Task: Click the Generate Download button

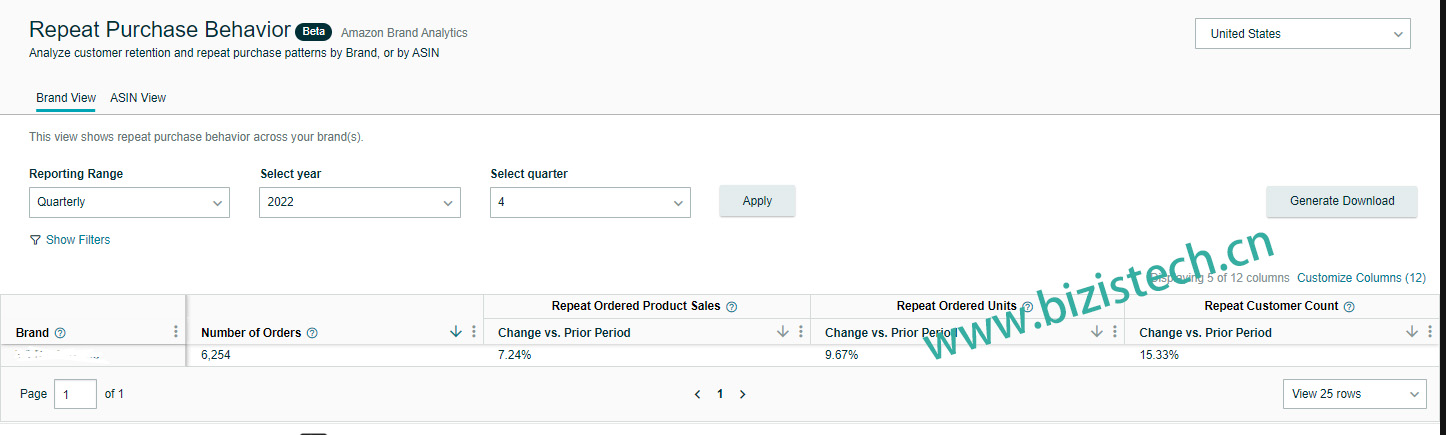Action: click(1342, 201)
